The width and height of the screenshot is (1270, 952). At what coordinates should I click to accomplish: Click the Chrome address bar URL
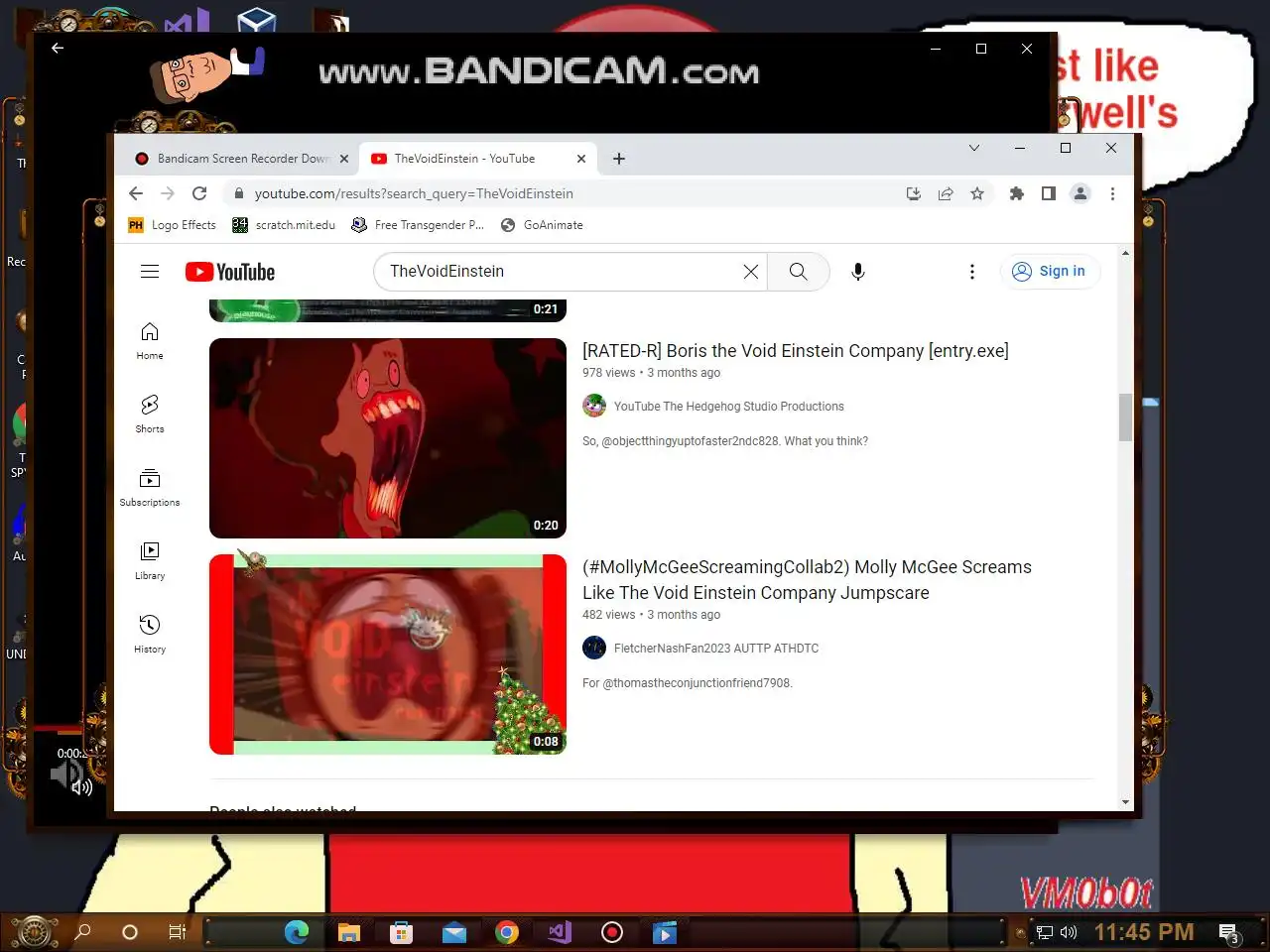click(414, 193)
